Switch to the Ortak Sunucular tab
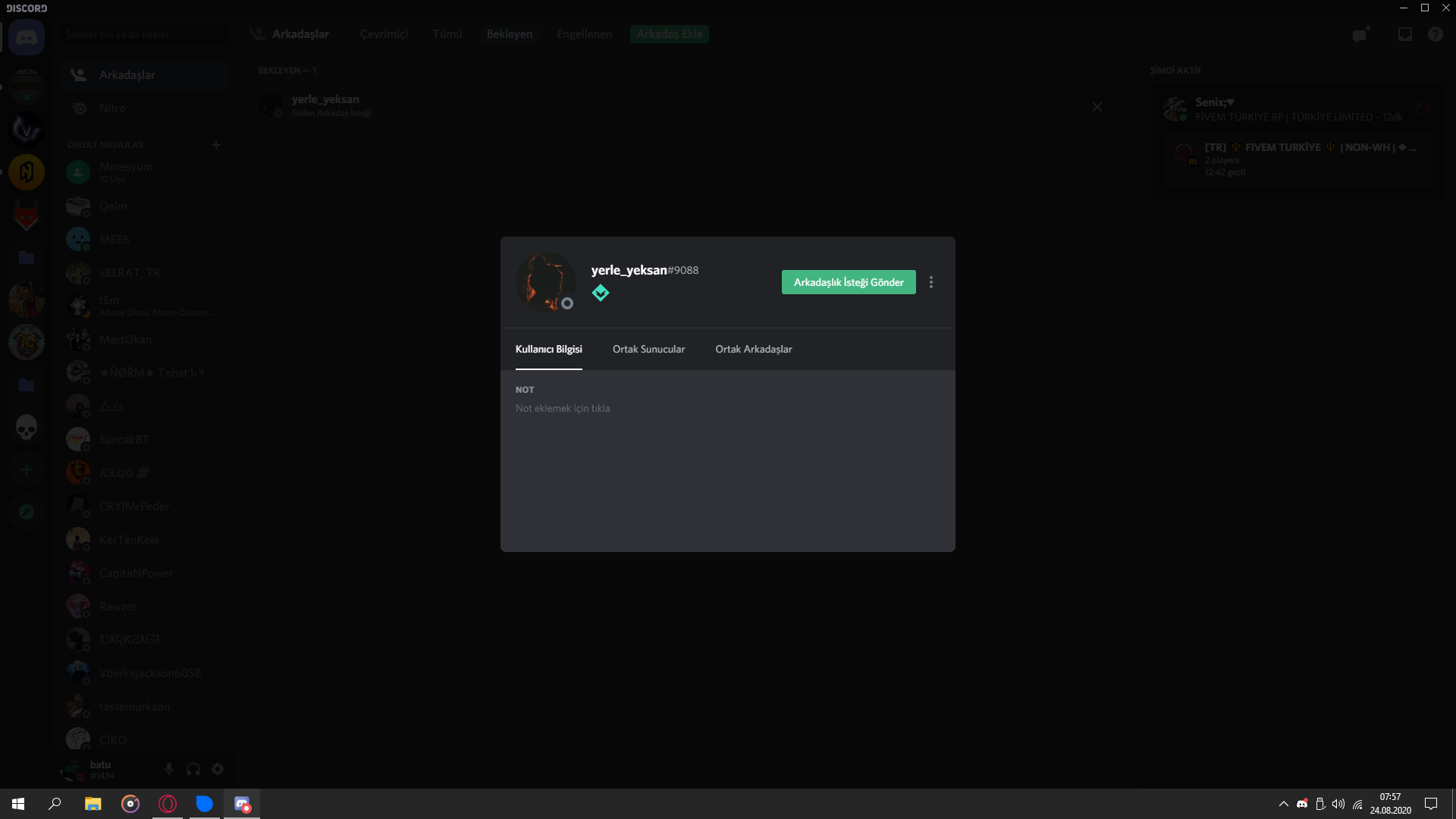Viewport: 1456px width, 819px height. pyautogui.click(x=648, y=349)
